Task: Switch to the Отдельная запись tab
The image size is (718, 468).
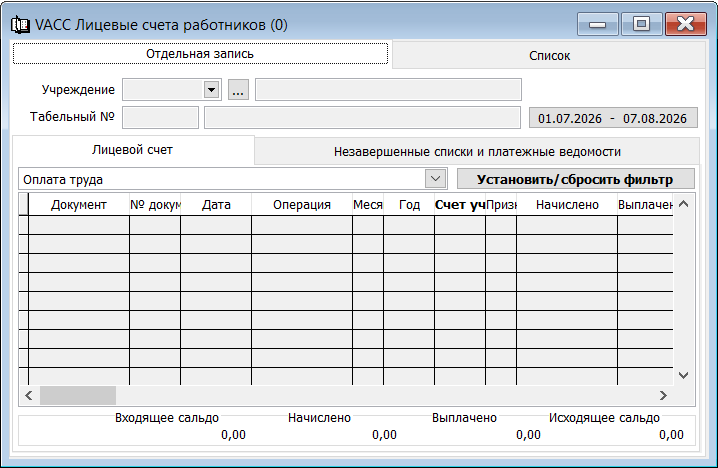Action: point(200,54)
